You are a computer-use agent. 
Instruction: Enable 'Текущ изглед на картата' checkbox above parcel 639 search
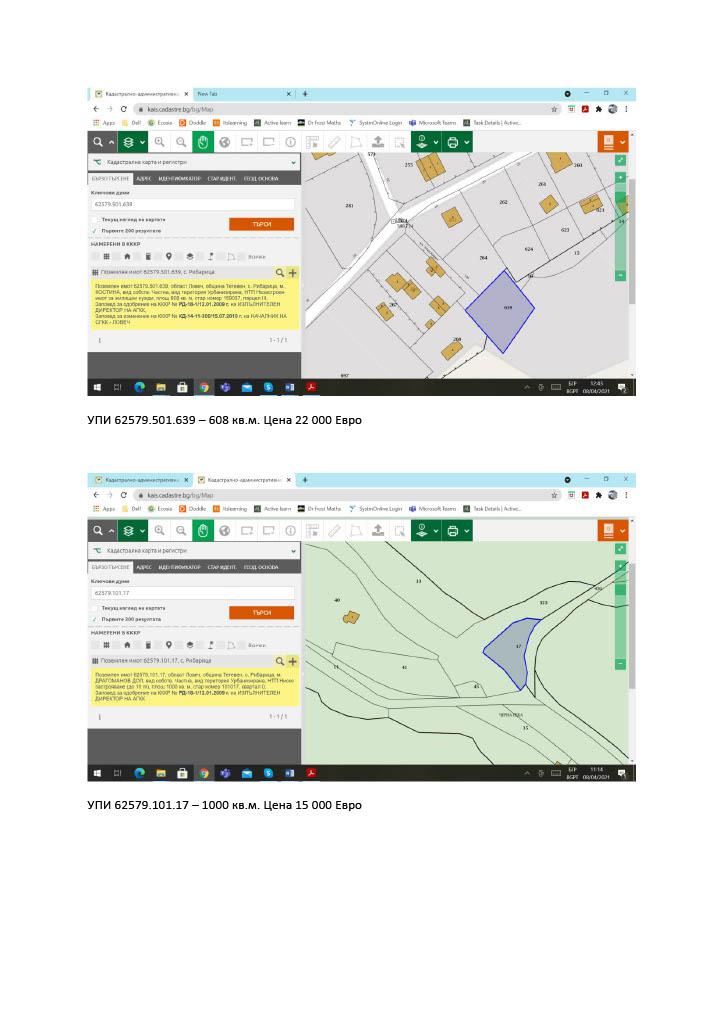(x=95, y=219)
